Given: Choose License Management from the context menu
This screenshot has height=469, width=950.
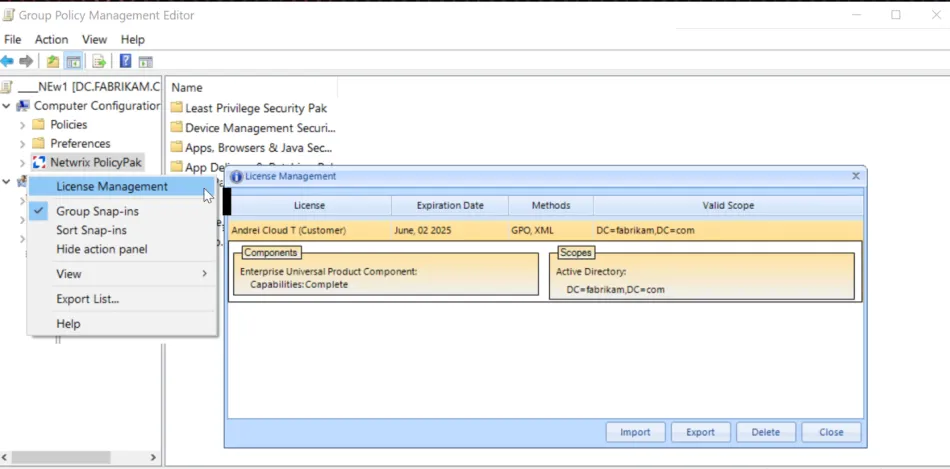Looking at the screenshot, I should (112, 186).
